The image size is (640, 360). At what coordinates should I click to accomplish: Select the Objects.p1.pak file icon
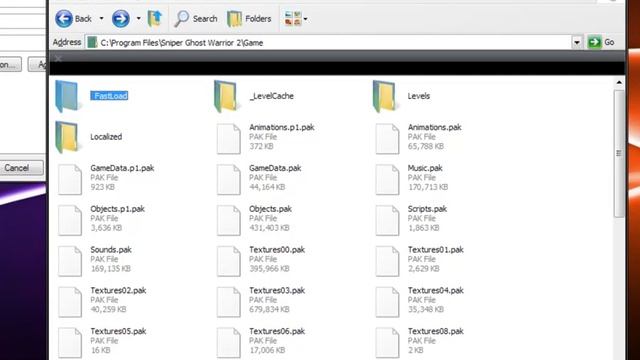pos(70,220)
